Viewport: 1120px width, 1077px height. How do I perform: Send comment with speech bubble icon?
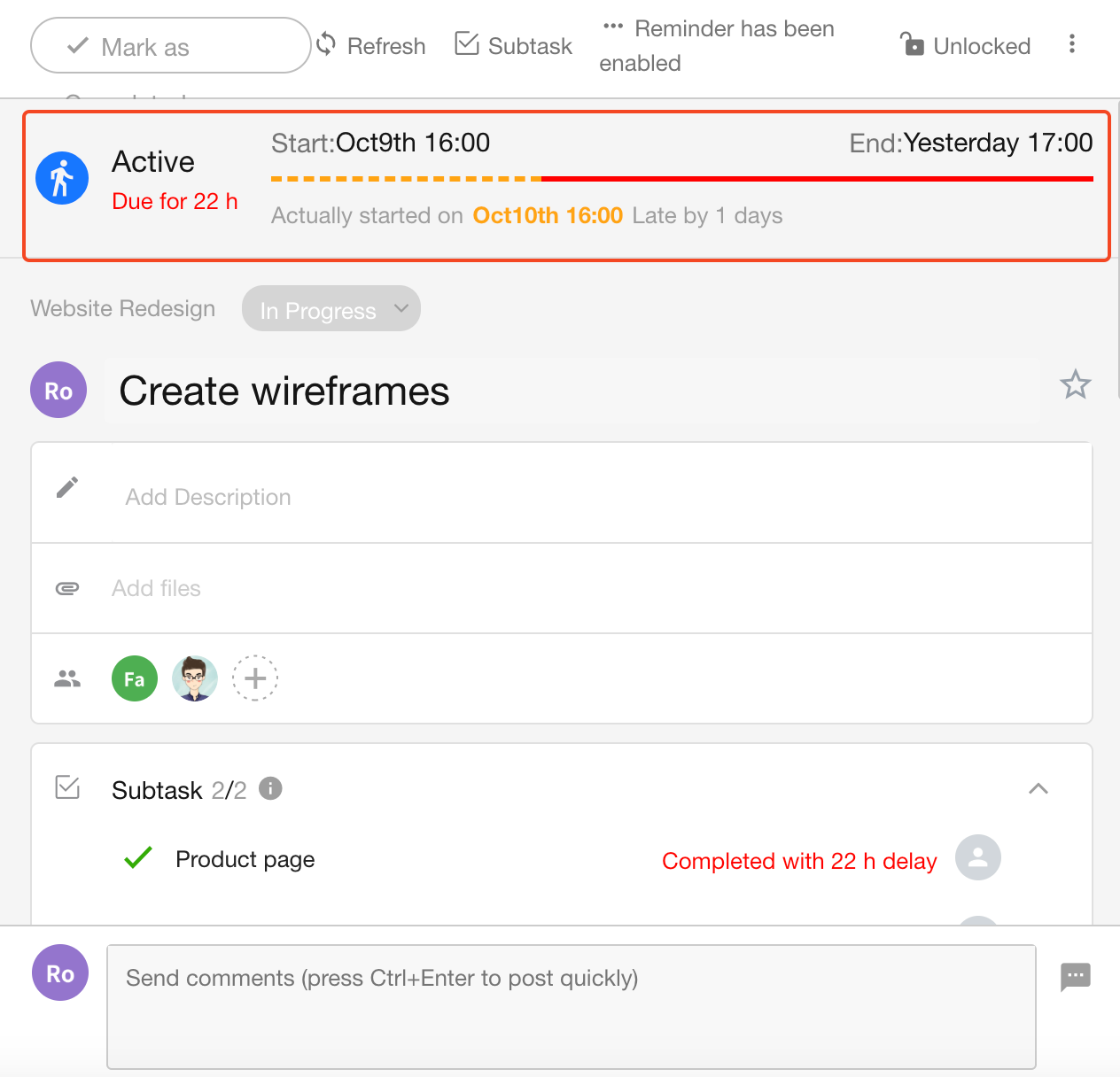[1075, 976]
